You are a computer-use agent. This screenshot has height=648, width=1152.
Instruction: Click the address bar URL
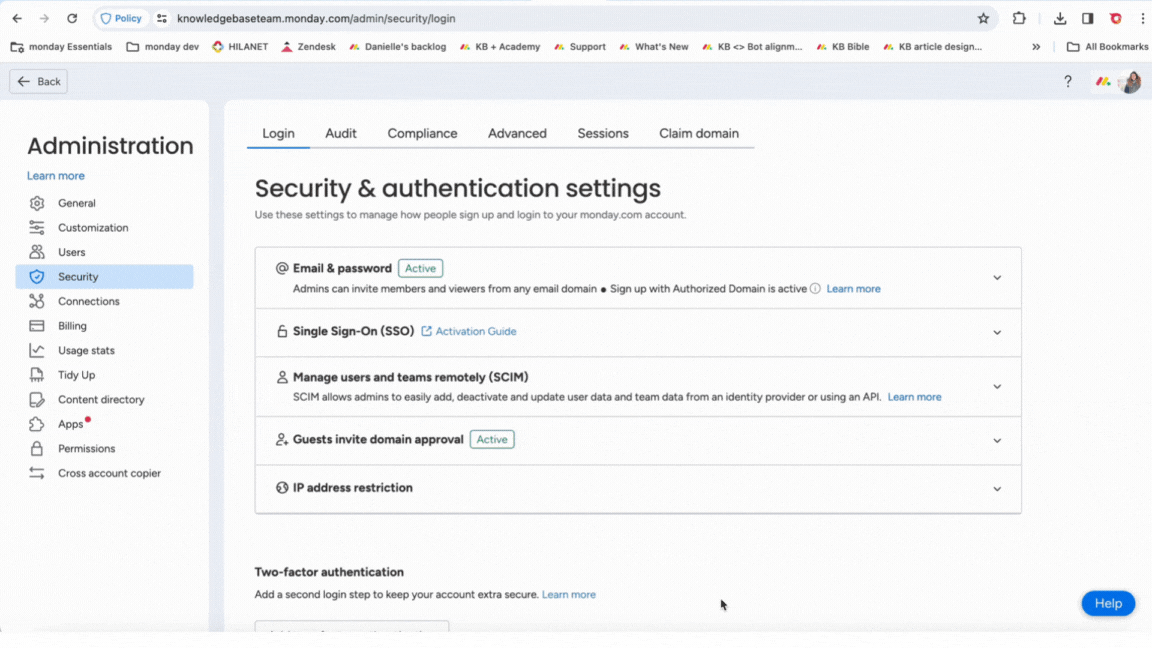(x=316, y=18)
